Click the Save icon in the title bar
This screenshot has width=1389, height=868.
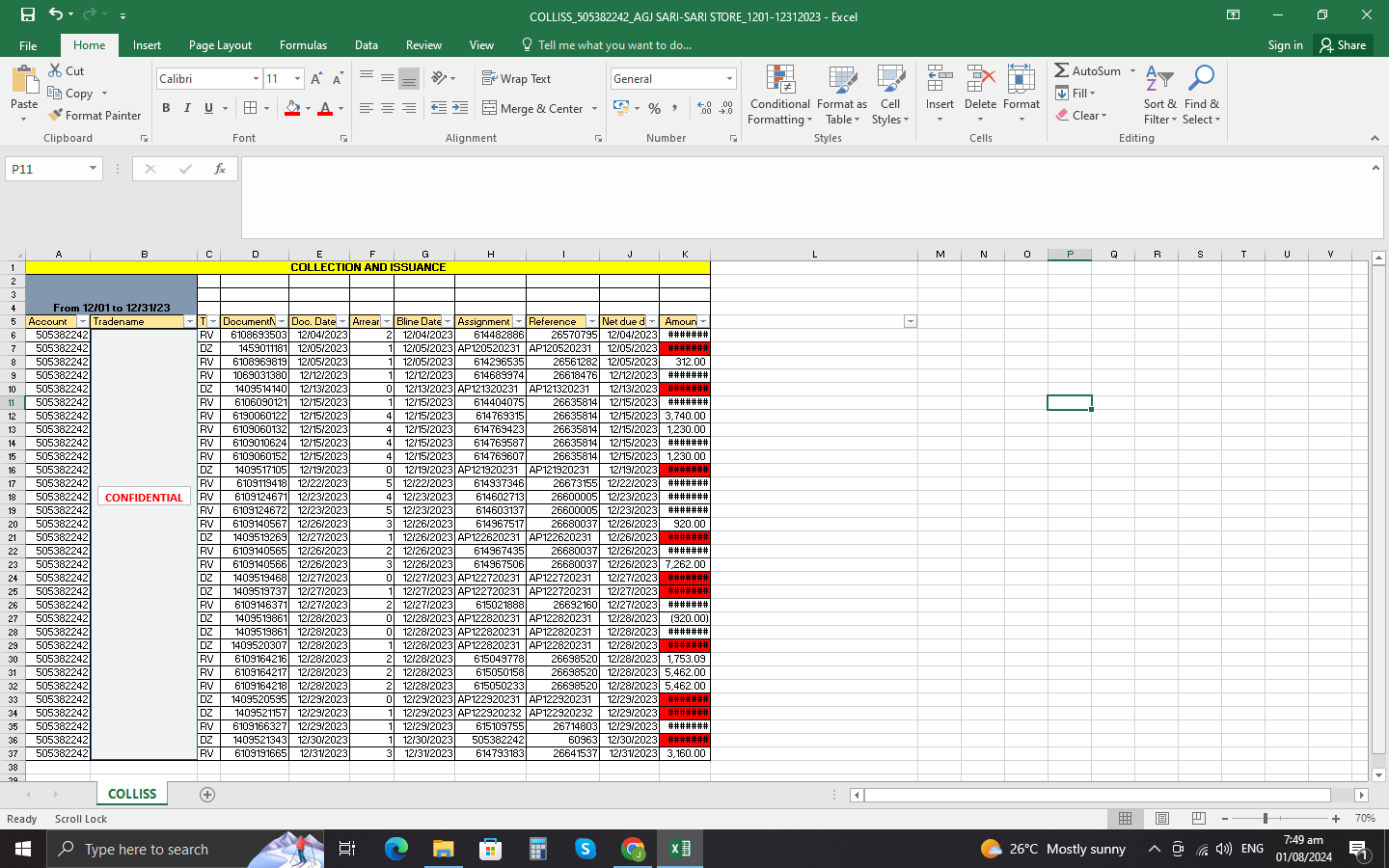coord(27,14)
